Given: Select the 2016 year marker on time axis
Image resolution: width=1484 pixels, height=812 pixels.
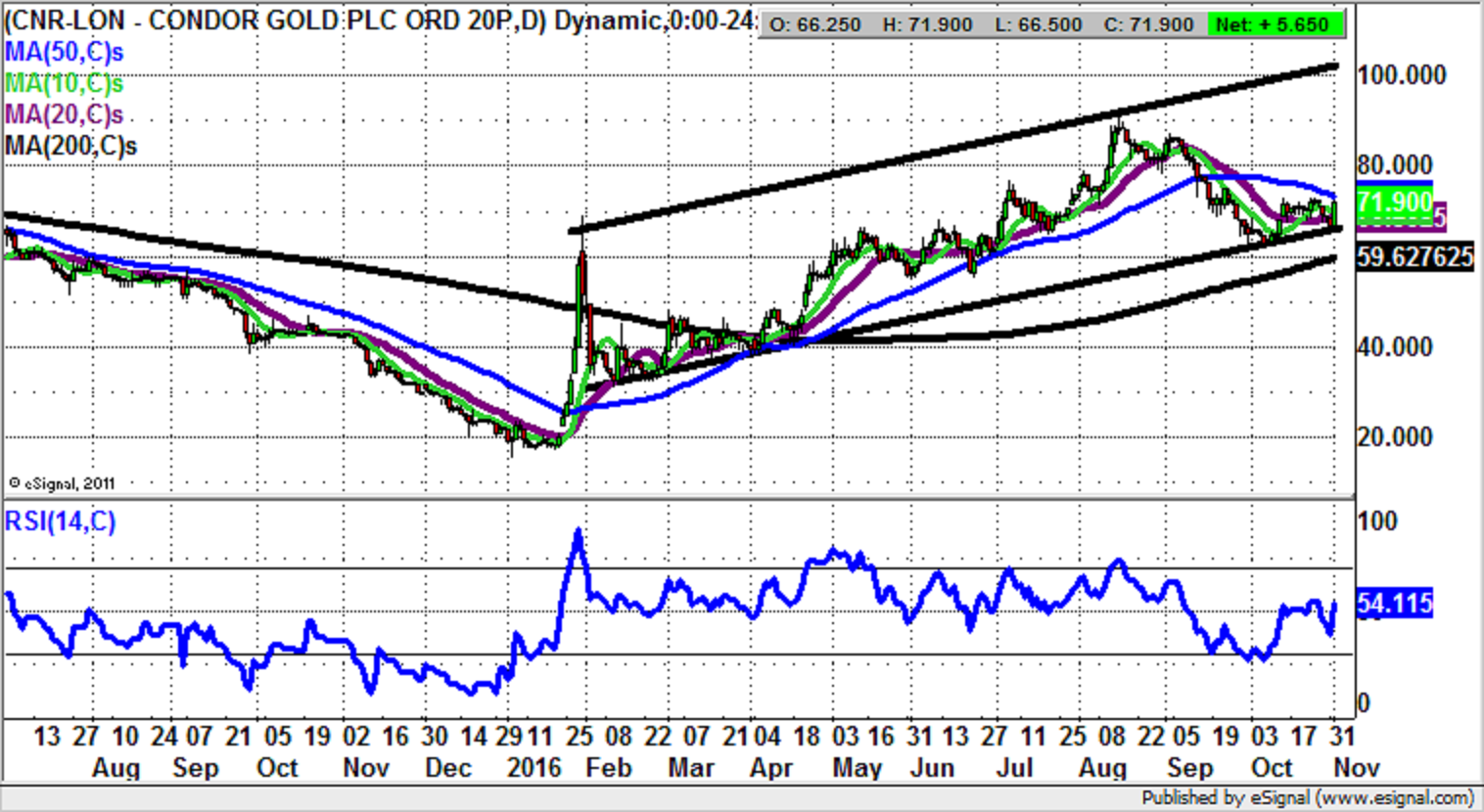Looking at the screenshot, I should point(533,768).
